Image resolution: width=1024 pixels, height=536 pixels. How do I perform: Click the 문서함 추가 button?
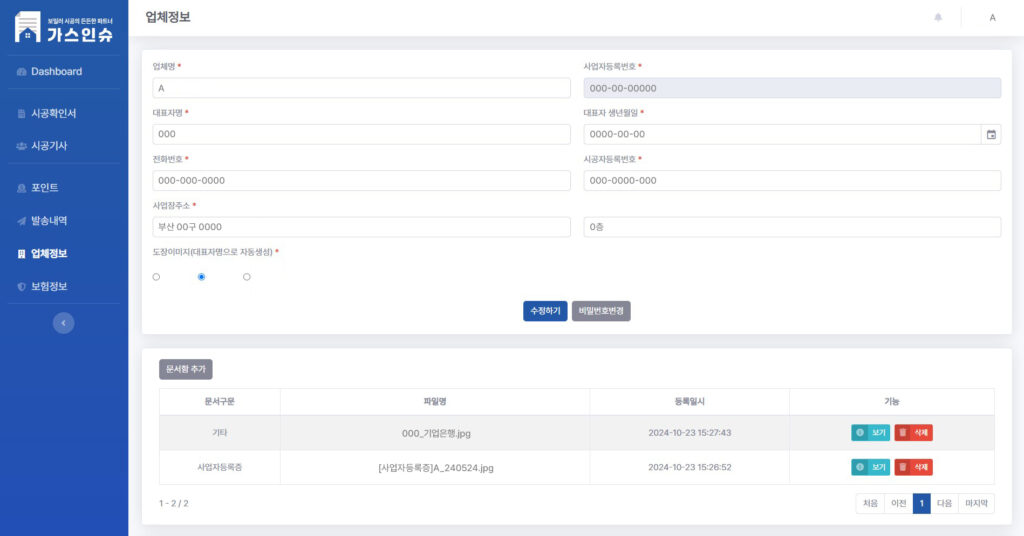[185, 370]
